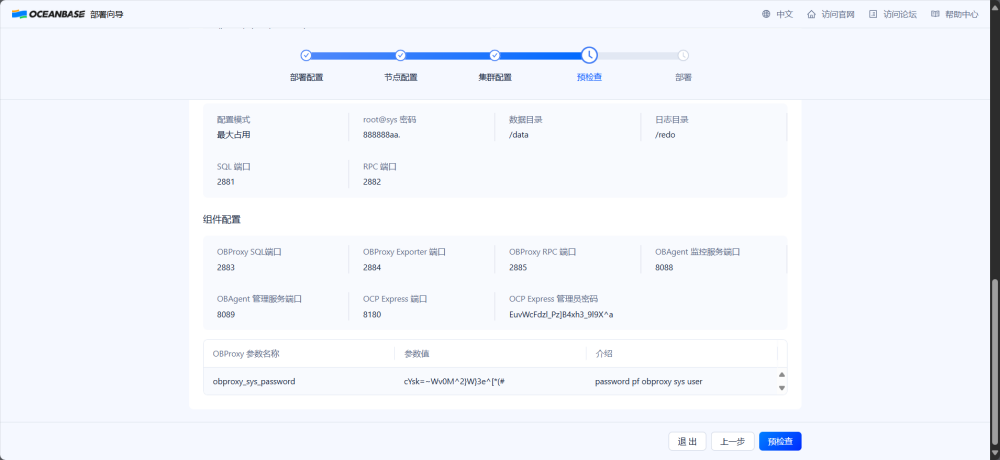The width and height of the screenshot is (1000, 460).
Task: Click the 数据目录 label
Action: (x=526, y=119)
